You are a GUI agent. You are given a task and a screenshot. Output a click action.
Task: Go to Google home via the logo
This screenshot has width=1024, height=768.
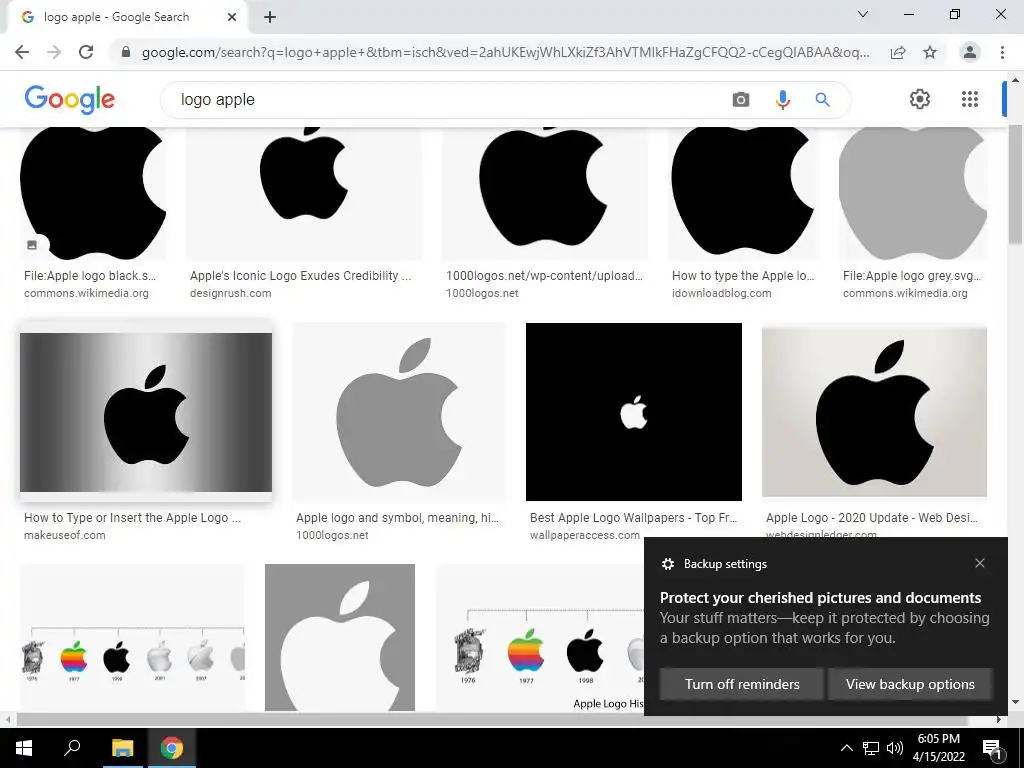[x=69, y=99]
